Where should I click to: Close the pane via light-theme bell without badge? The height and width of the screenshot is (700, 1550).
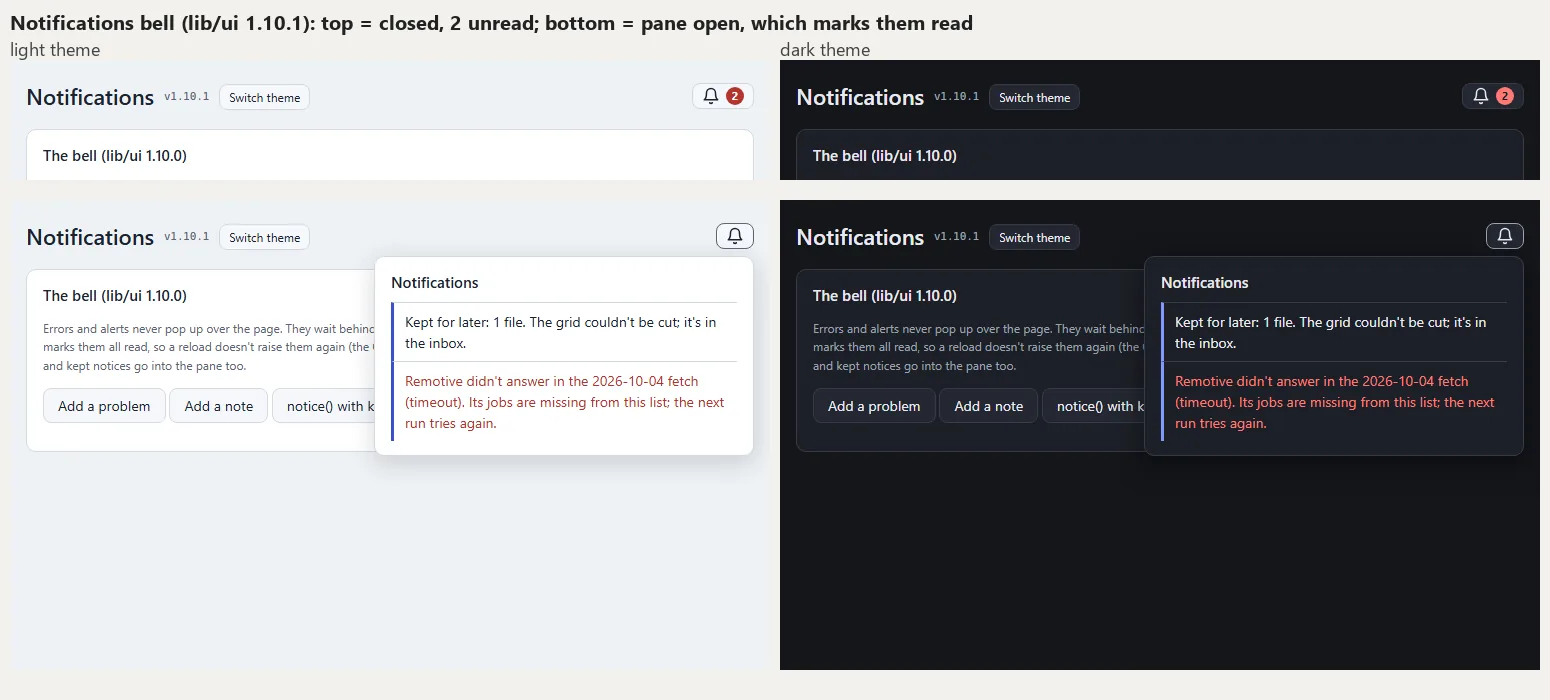735,236
